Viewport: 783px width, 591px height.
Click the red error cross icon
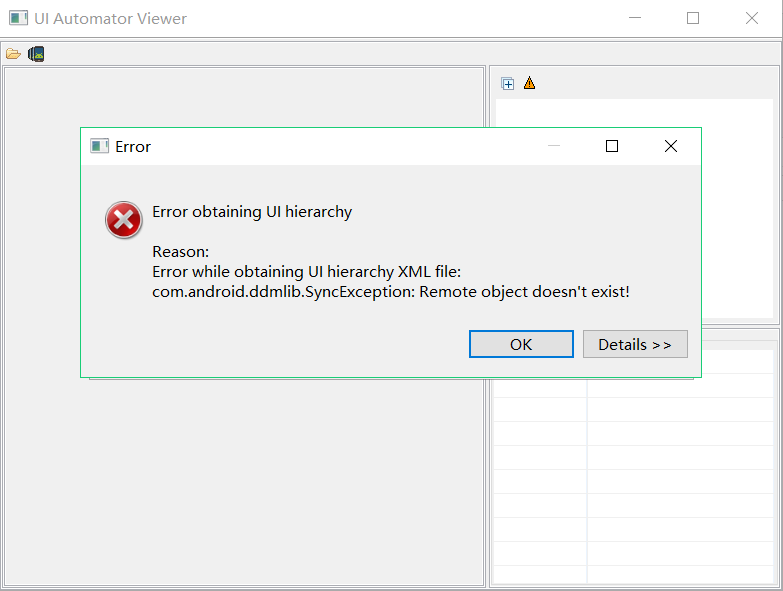pyautogui.click(x=123, y=220)
